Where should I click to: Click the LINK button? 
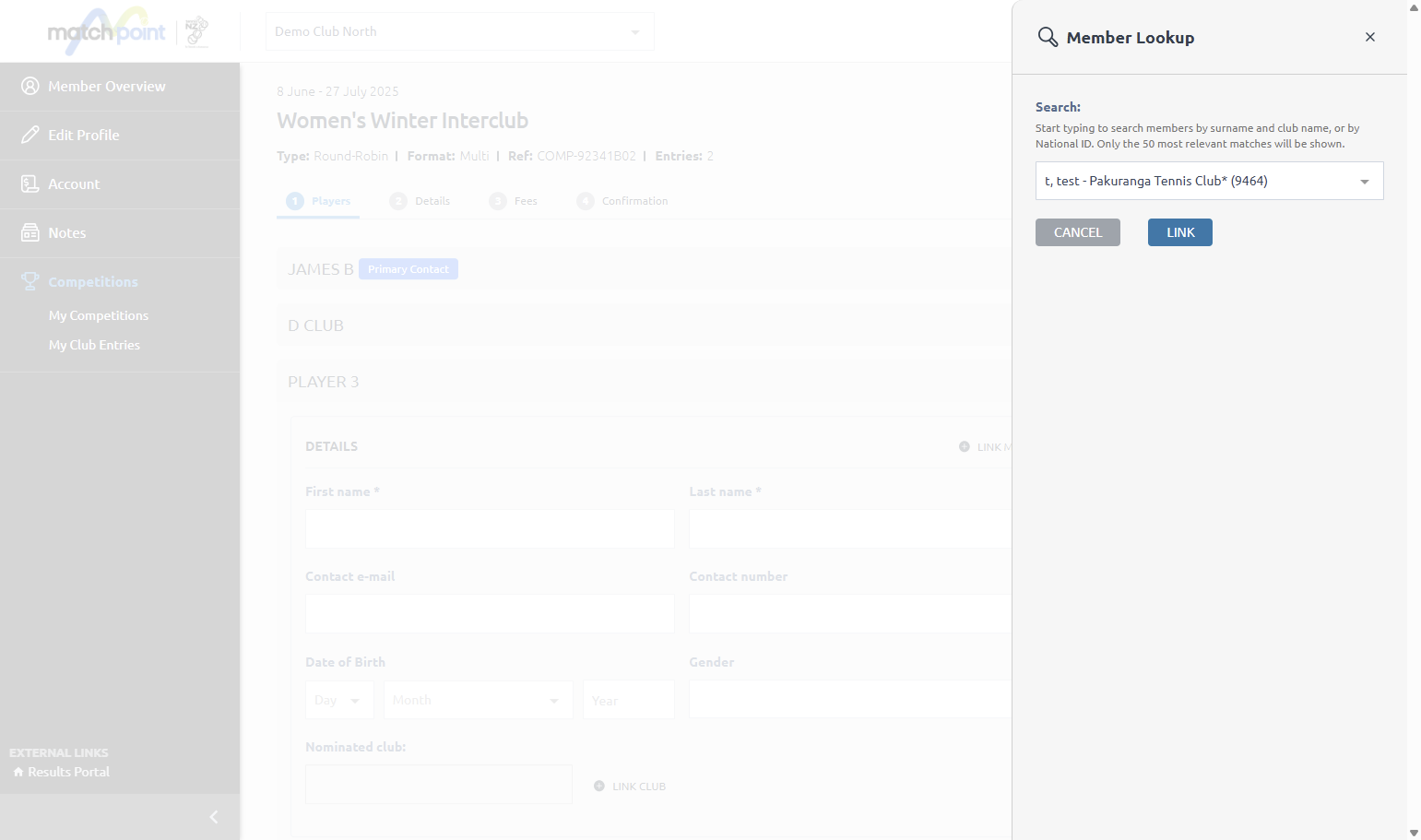click(1180, 232)
